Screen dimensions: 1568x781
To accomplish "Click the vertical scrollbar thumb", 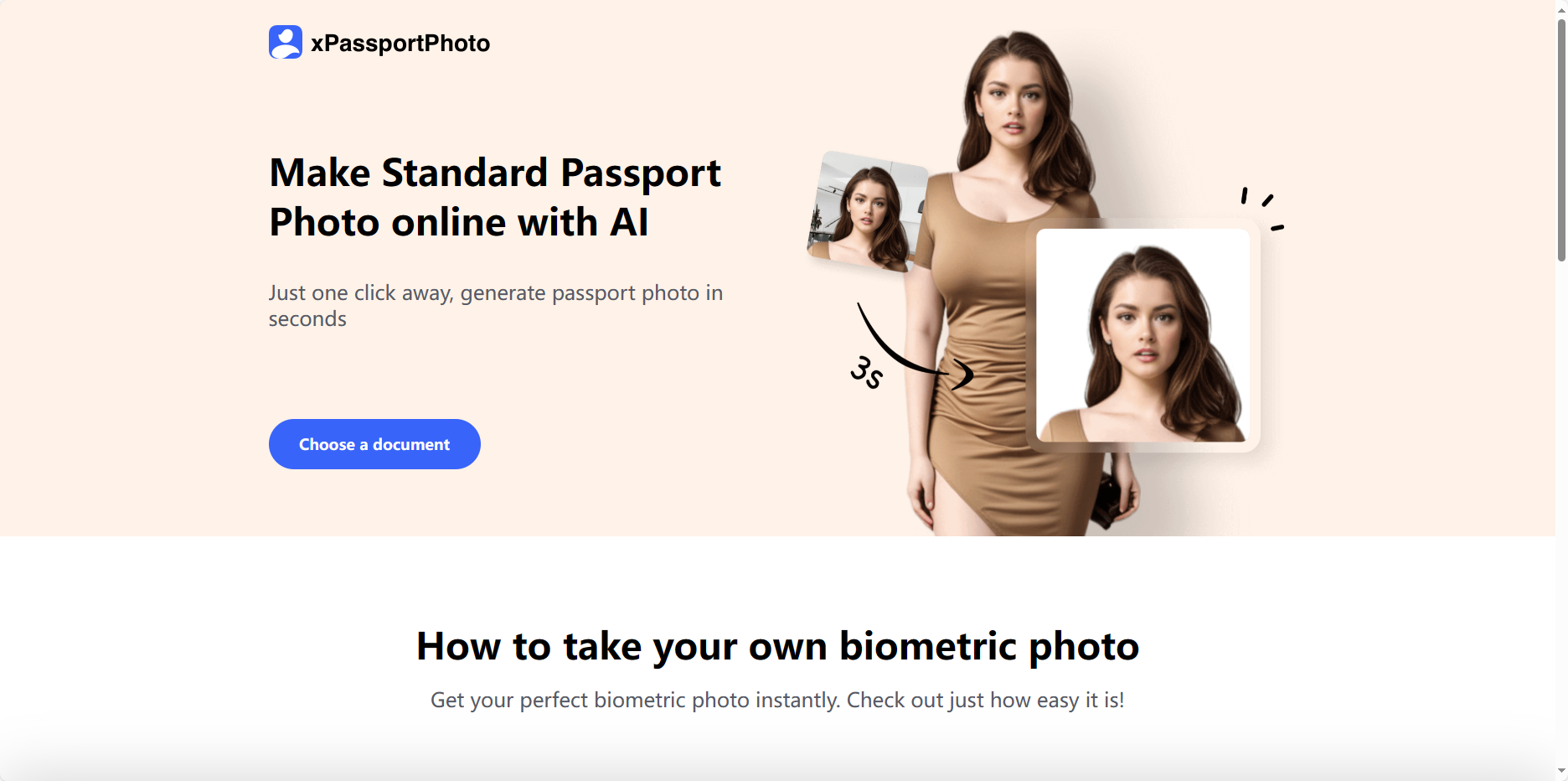I will coord(1561,140).
